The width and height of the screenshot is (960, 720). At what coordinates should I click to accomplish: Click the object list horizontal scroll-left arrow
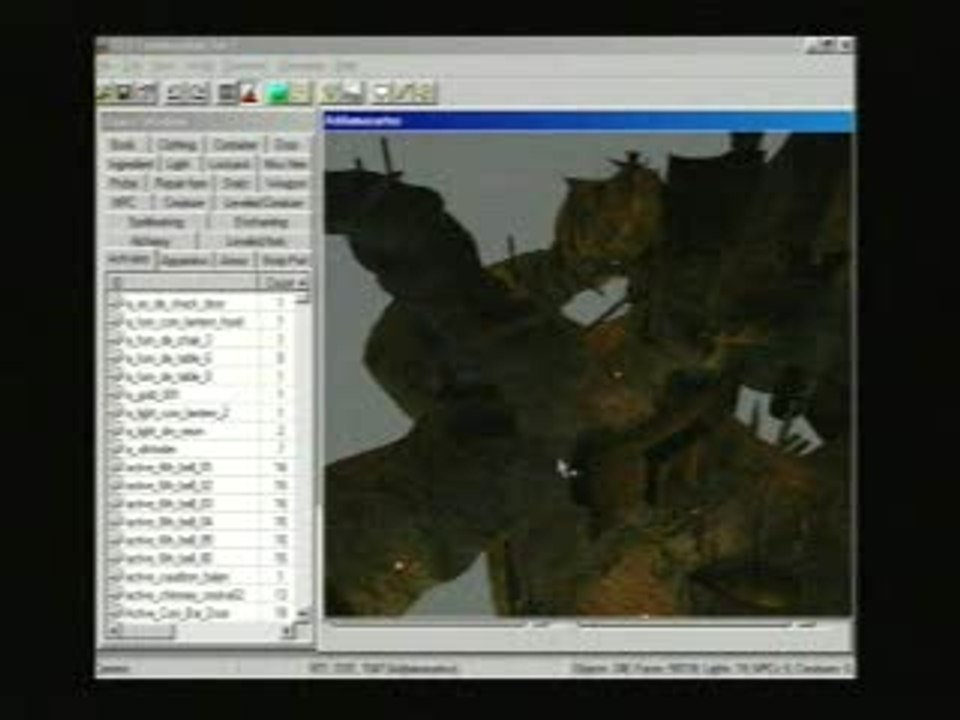(x=114, y=630)
